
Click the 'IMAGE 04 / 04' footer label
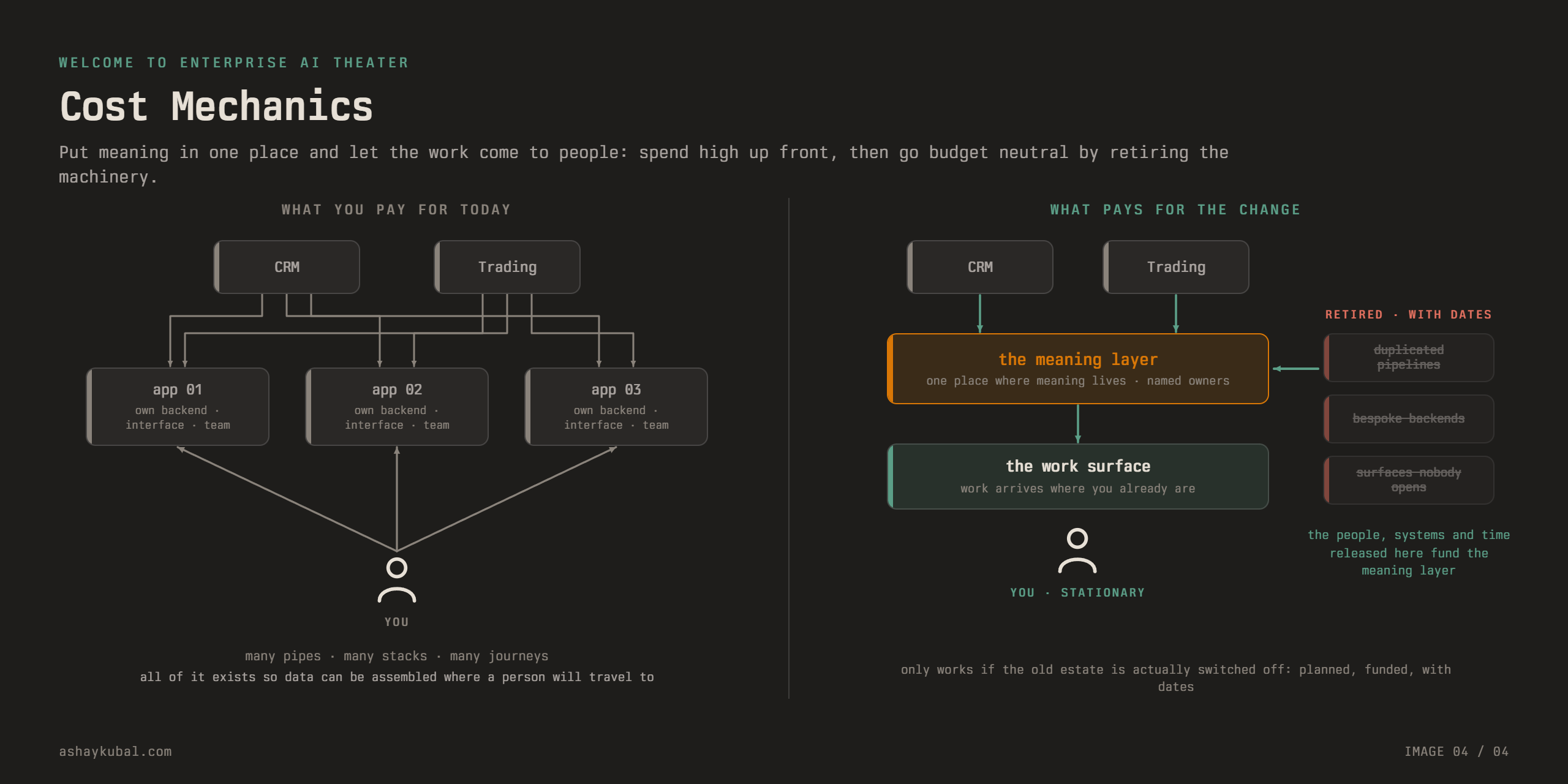1457,752
